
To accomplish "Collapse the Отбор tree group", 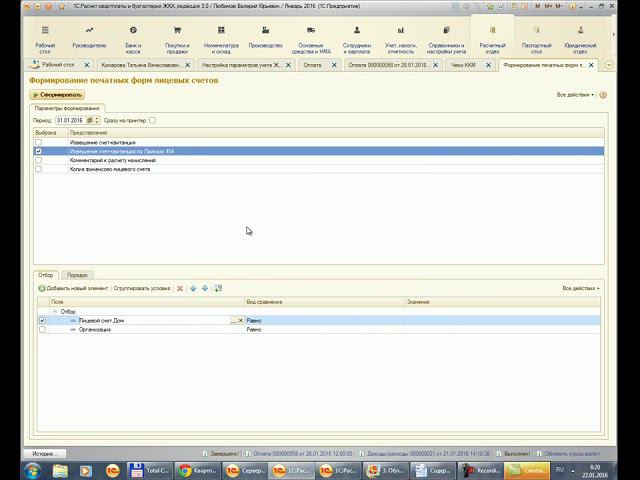I will pyautogui.click(x=55, y=312).
